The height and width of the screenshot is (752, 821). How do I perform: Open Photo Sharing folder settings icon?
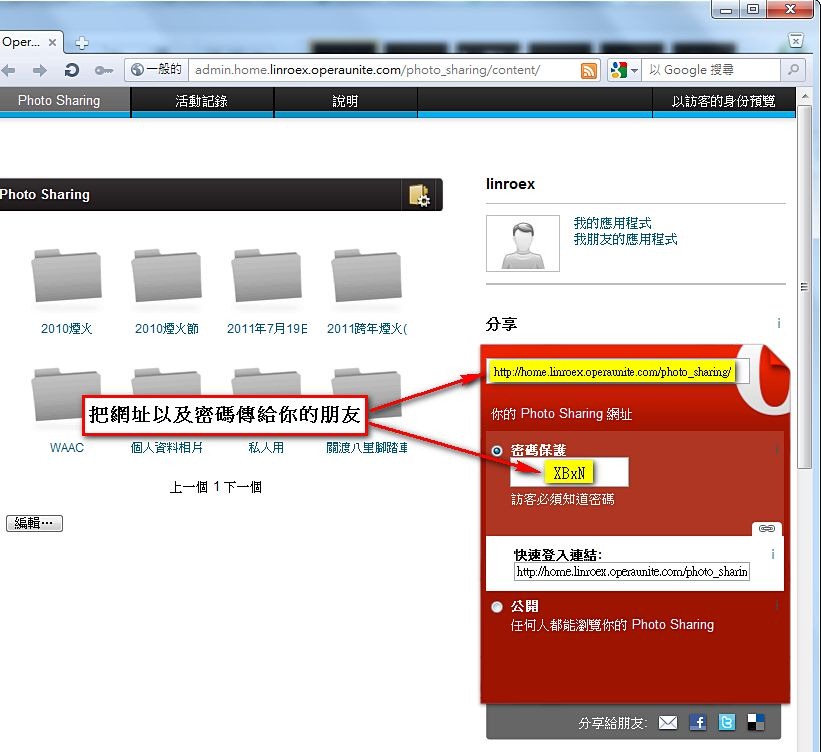click(x=419, y=195)
